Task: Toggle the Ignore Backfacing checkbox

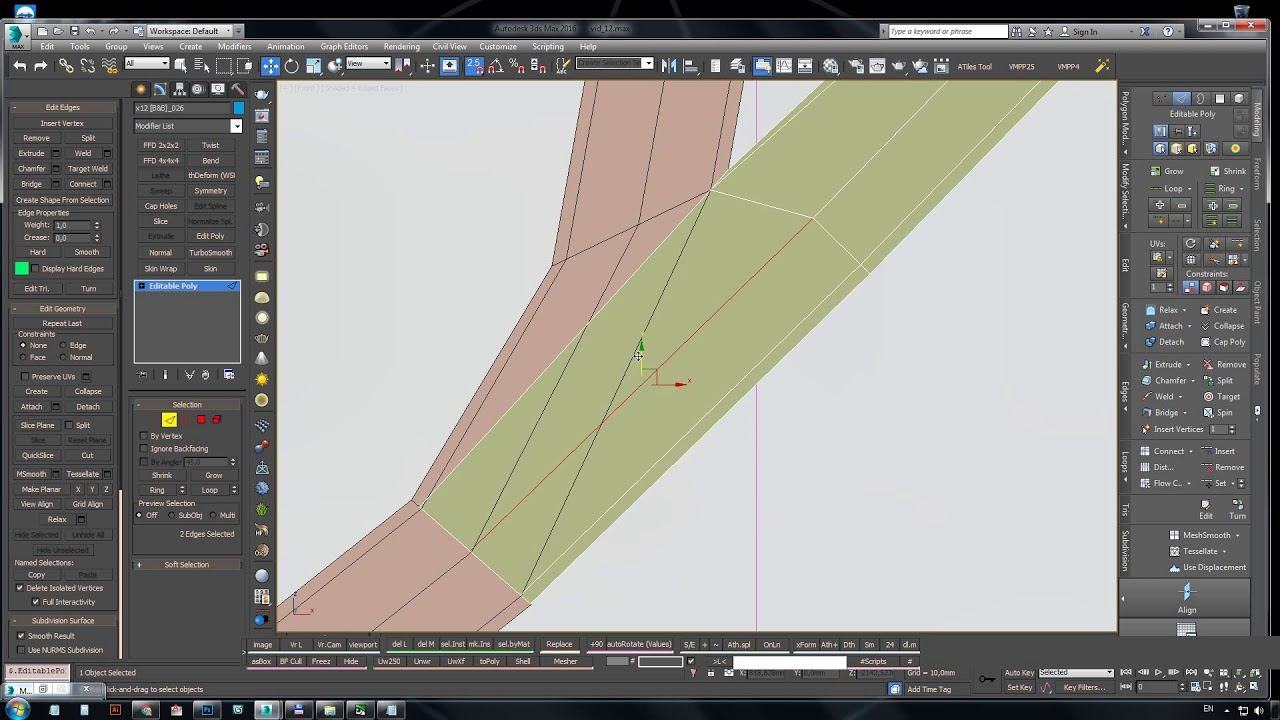Action: coord(143,449)
